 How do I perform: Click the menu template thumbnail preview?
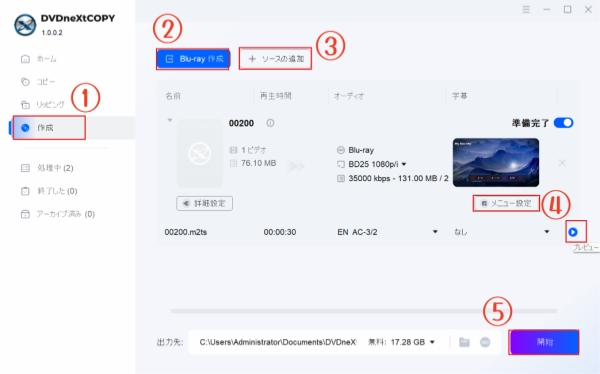tap(496, 163)
